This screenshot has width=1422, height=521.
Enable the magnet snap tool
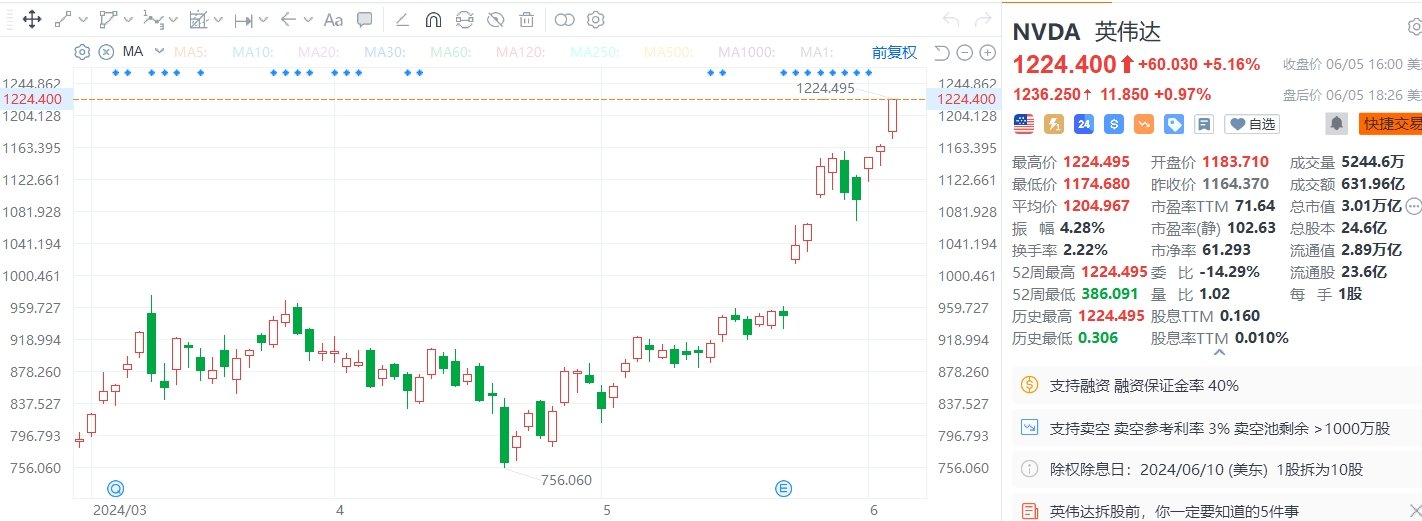pos(433,19)
